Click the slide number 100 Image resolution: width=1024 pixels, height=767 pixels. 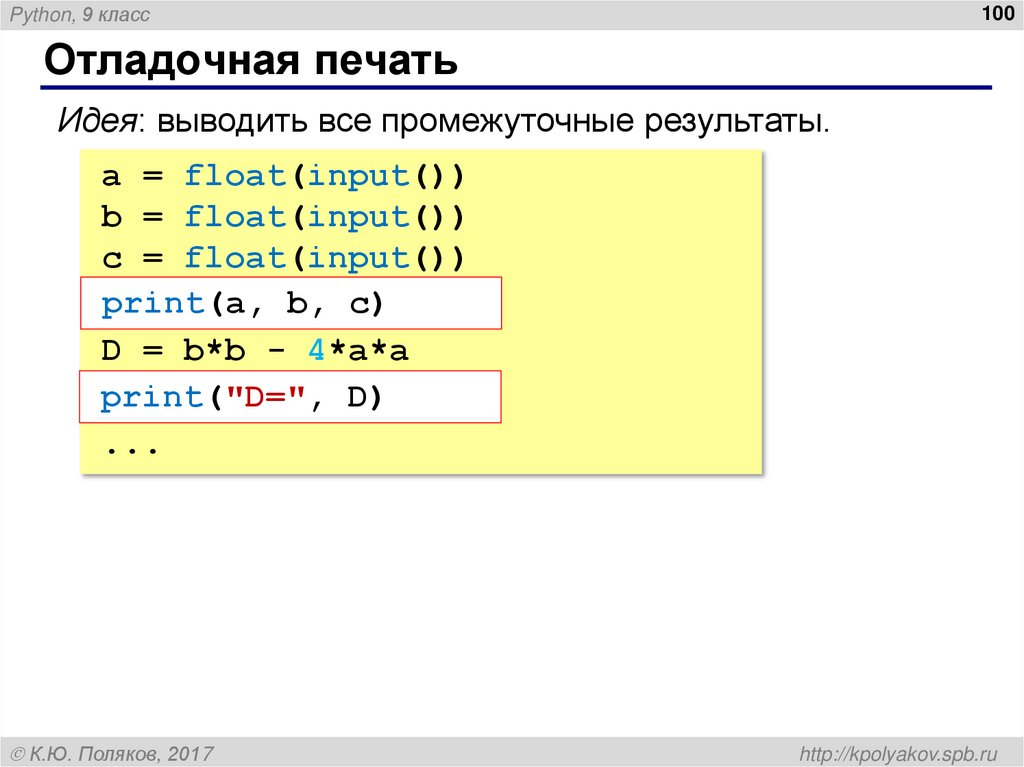coord(996,13)
